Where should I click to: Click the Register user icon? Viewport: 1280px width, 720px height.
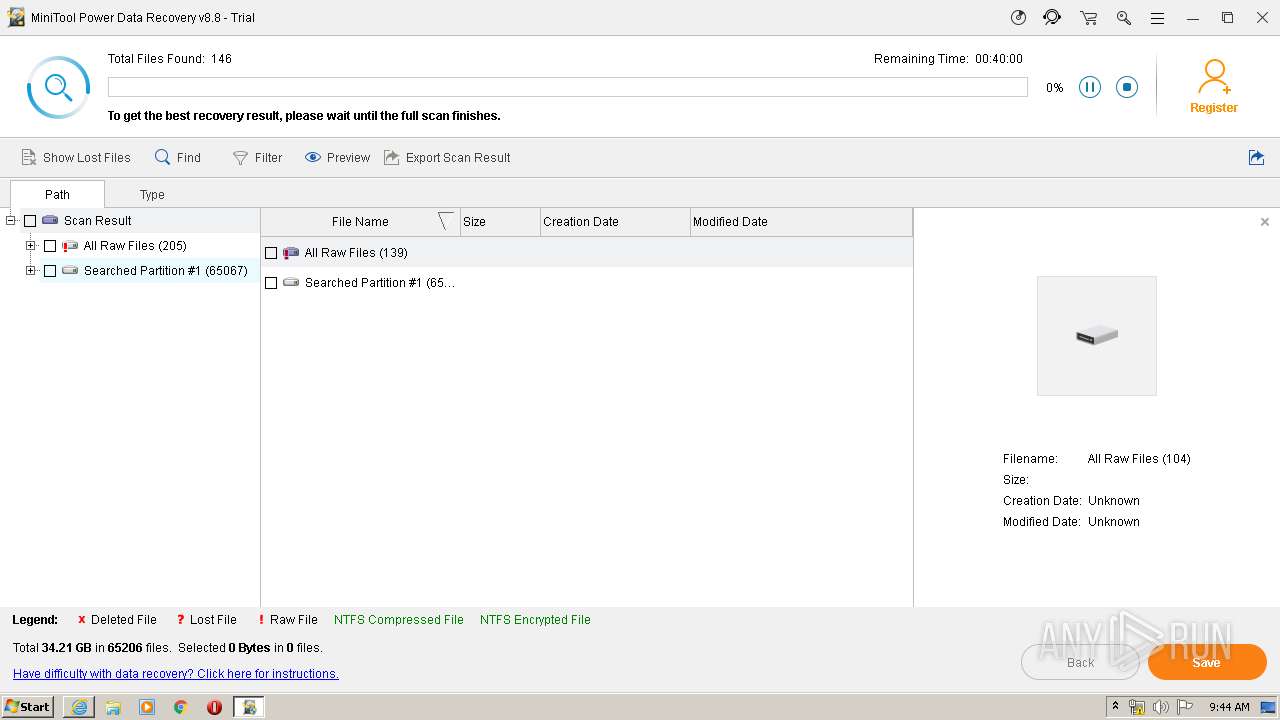[x=1214, y=76]
